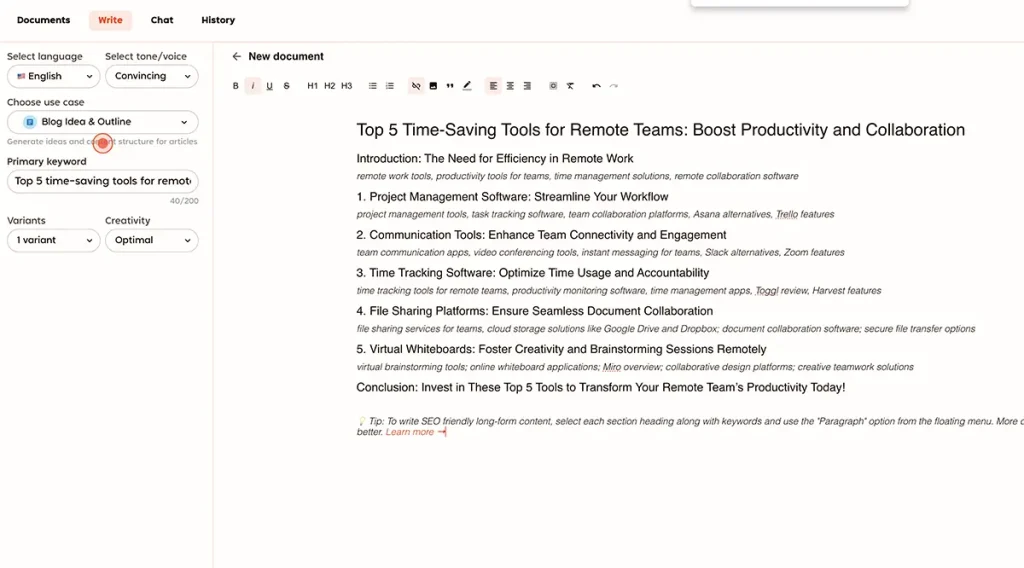The image size is (1024, 568).
Task: Click the keyword line starting 'project management tools'
Action: pyautogui.click(x=595, y=214)
